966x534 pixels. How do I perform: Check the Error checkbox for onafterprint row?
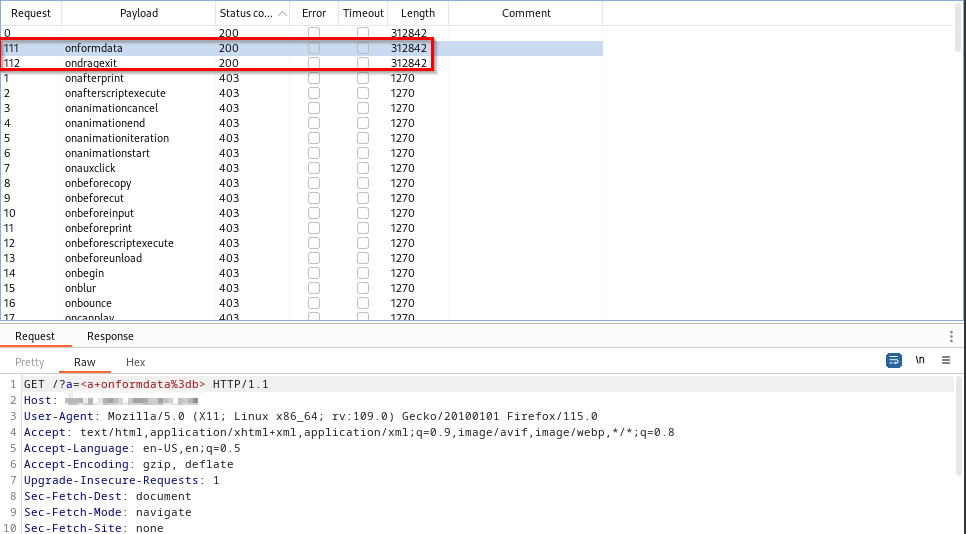click(x=314, y=78)
